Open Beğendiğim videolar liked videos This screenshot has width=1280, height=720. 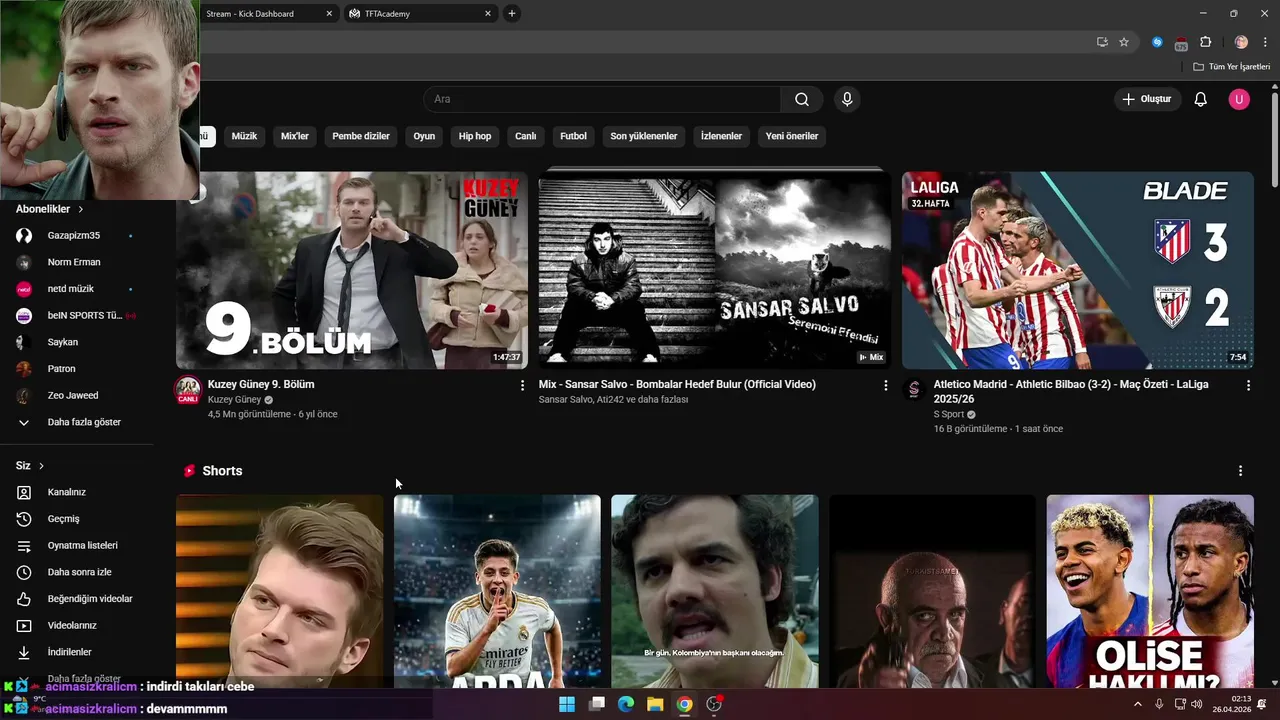point(76,599)
